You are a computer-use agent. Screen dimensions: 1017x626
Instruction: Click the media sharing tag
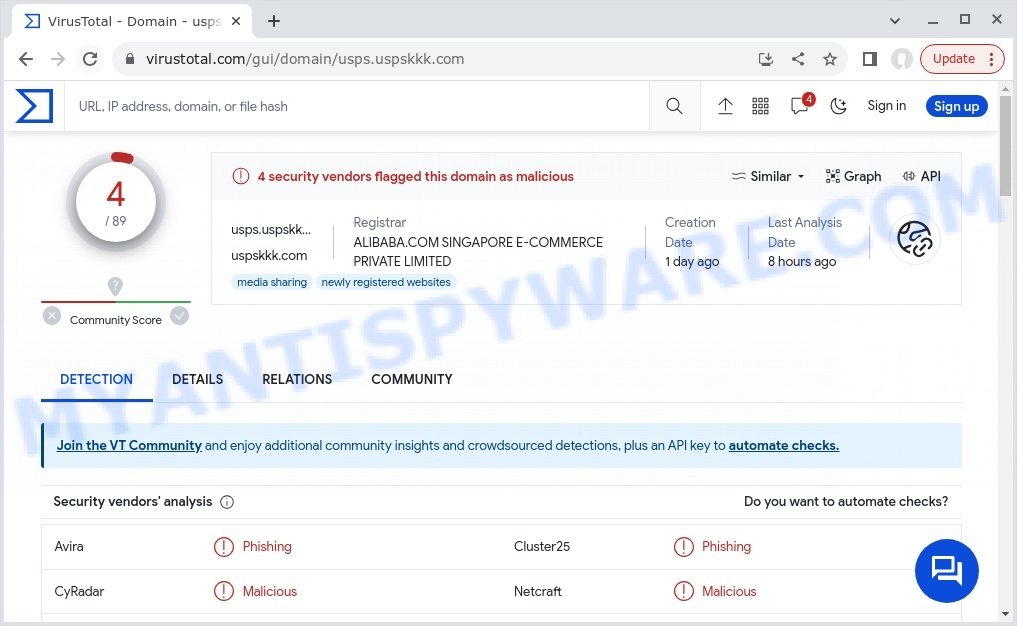click(x=272, y=282)
